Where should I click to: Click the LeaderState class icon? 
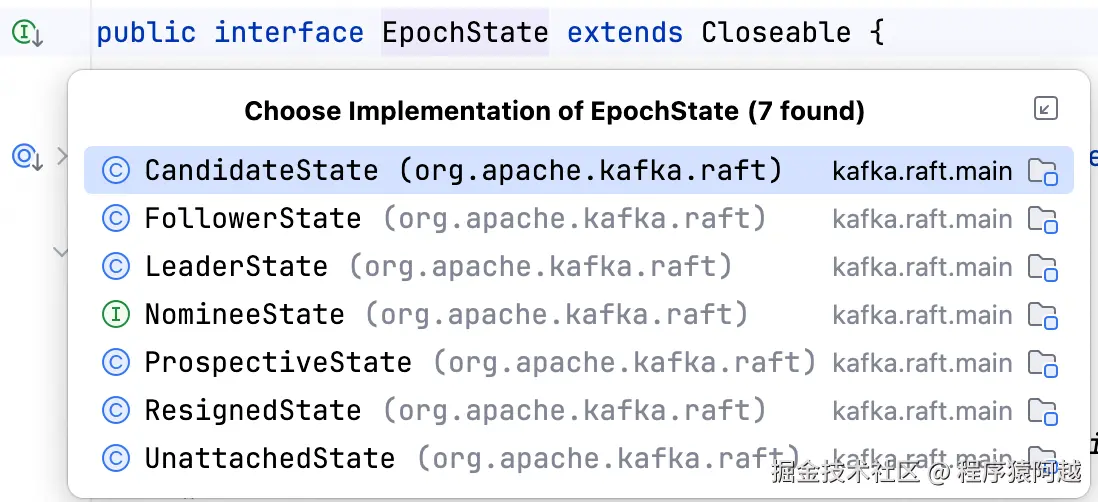coord(116,267)
